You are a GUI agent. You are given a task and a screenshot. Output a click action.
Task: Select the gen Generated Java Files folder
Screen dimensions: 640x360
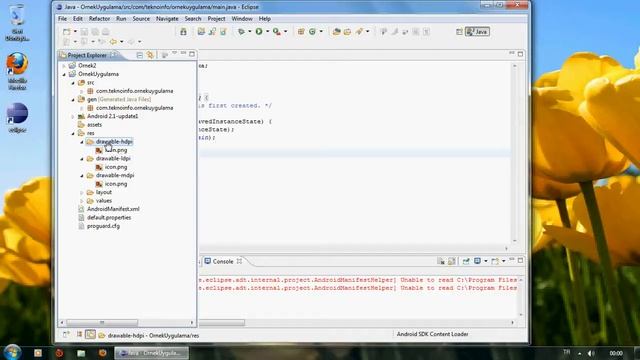[x=119, y=100]
